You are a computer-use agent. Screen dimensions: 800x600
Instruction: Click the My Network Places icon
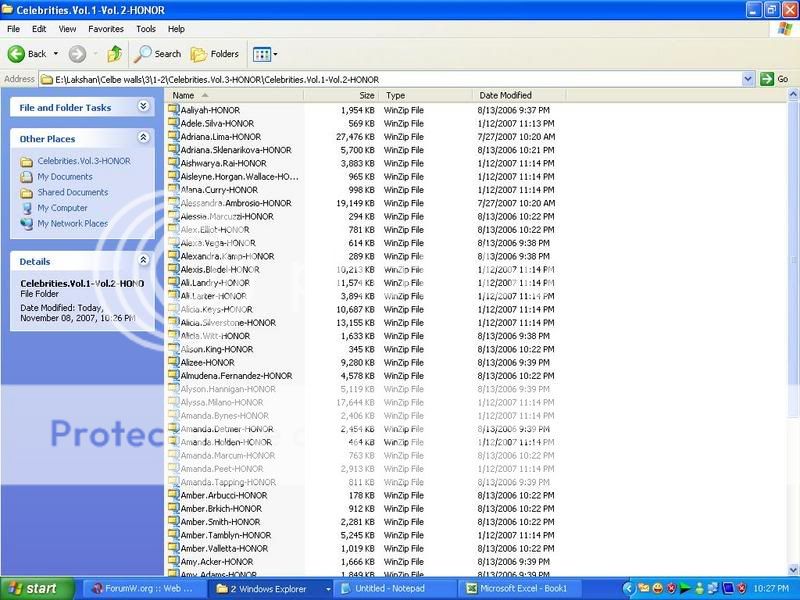27,223
